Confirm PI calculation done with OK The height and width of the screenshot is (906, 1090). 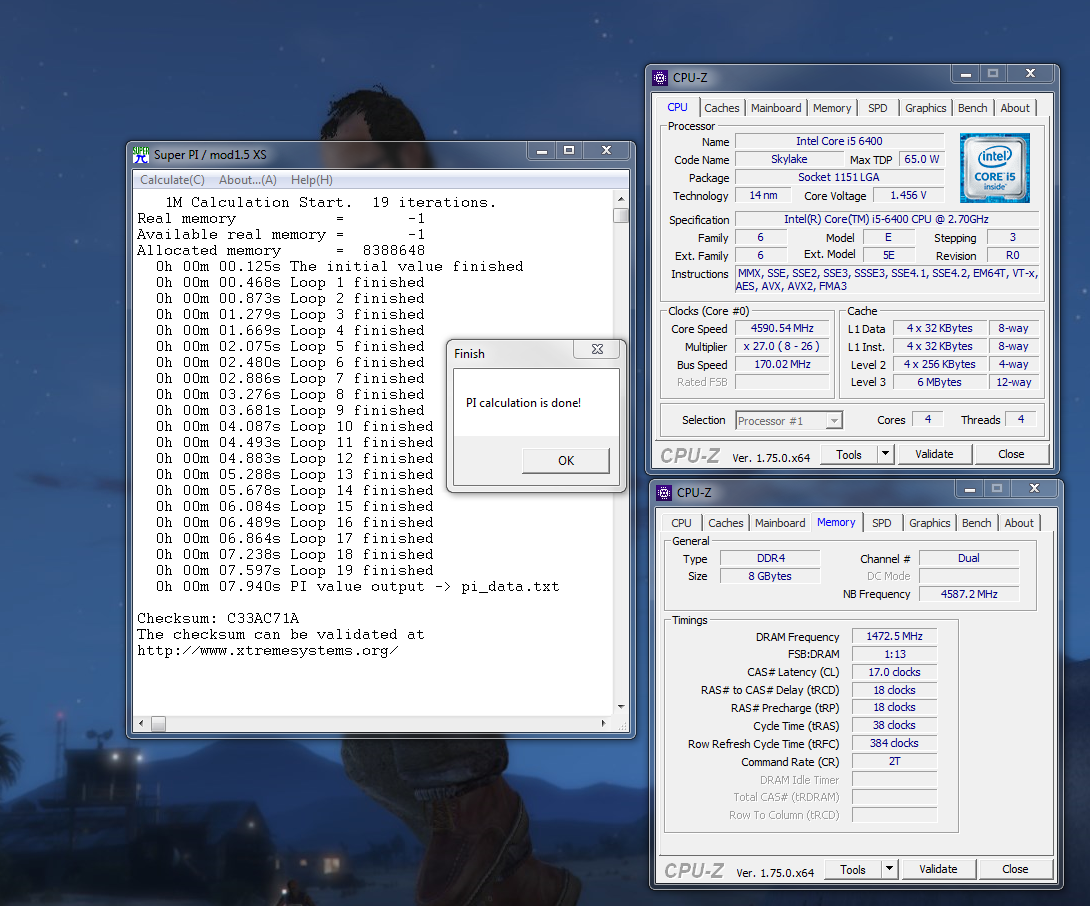coord(566,460)
